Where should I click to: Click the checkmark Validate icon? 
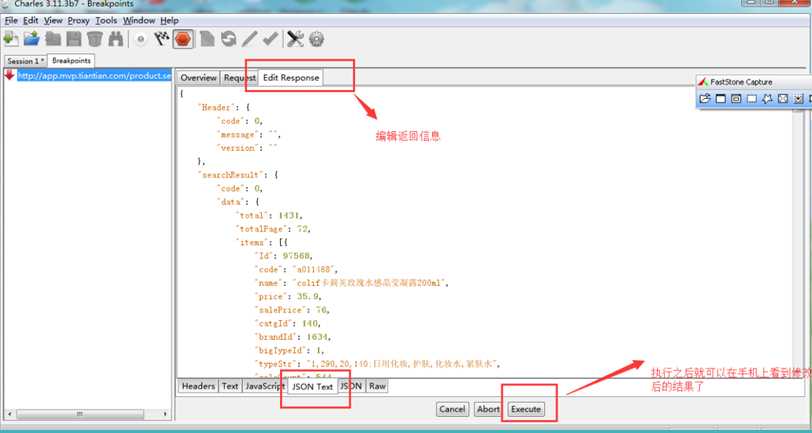[x=270, y=39]
